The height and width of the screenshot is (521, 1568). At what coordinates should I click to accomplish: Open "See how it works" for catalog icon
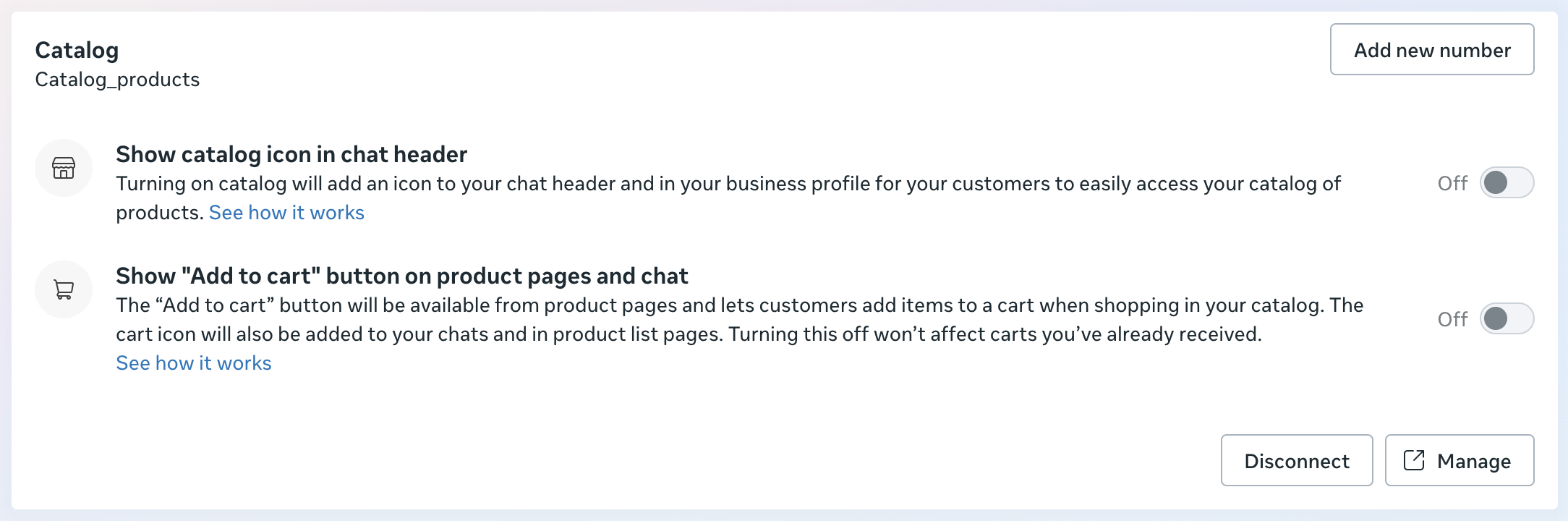point(286,213)
